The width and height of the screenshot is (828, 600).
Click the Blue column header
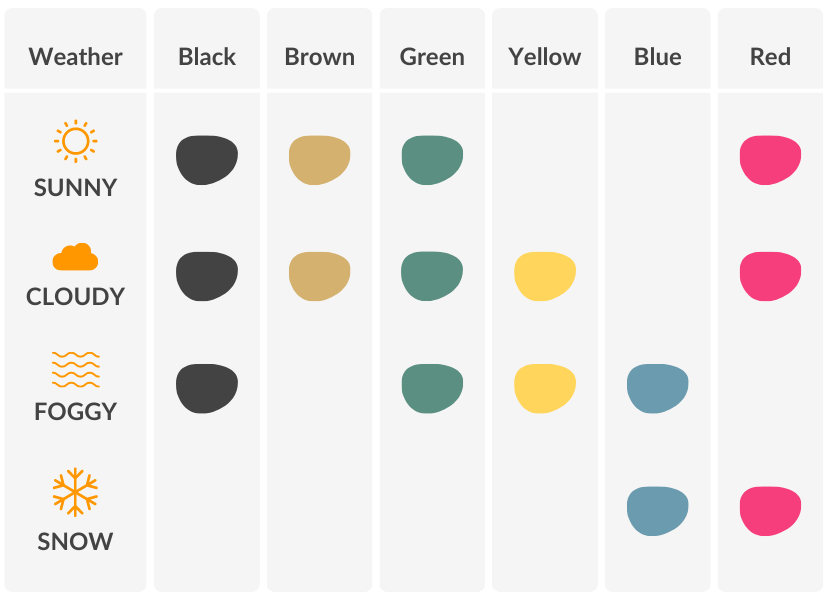coord(658,56)
